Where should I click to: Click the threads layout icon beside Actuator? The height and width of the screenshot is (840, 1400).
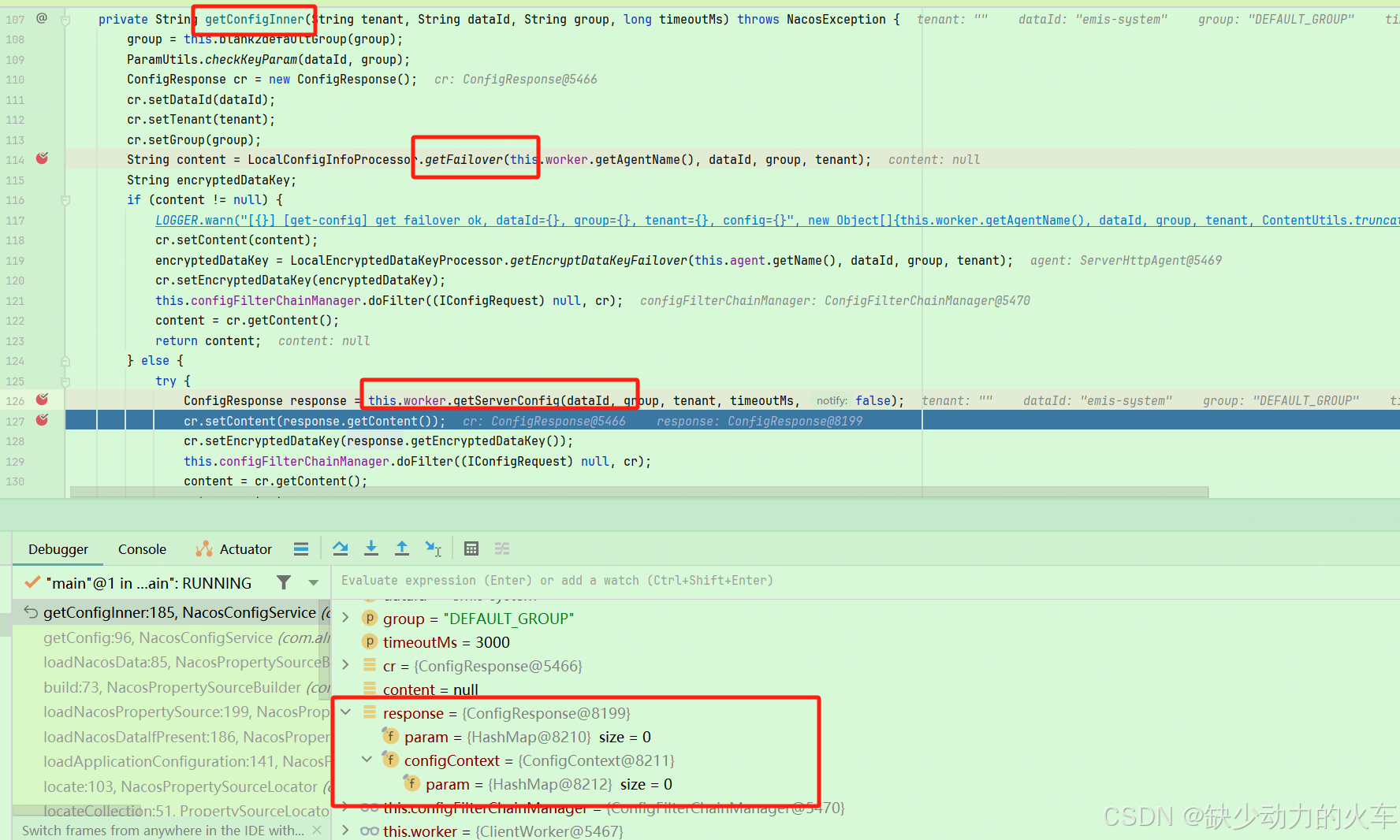[x=301, y=548]
